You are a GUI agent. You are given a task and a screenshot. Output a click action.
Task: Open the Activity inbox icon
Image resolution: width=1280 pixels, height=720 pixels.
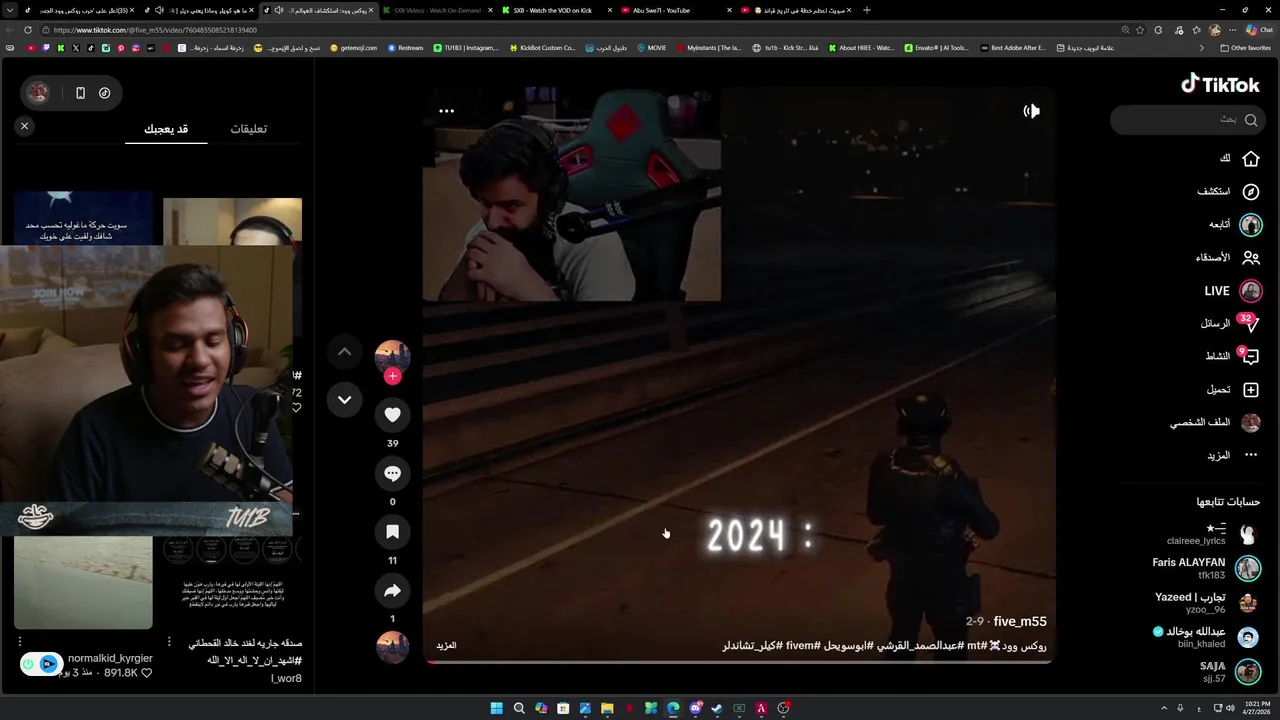point(1249,356)
